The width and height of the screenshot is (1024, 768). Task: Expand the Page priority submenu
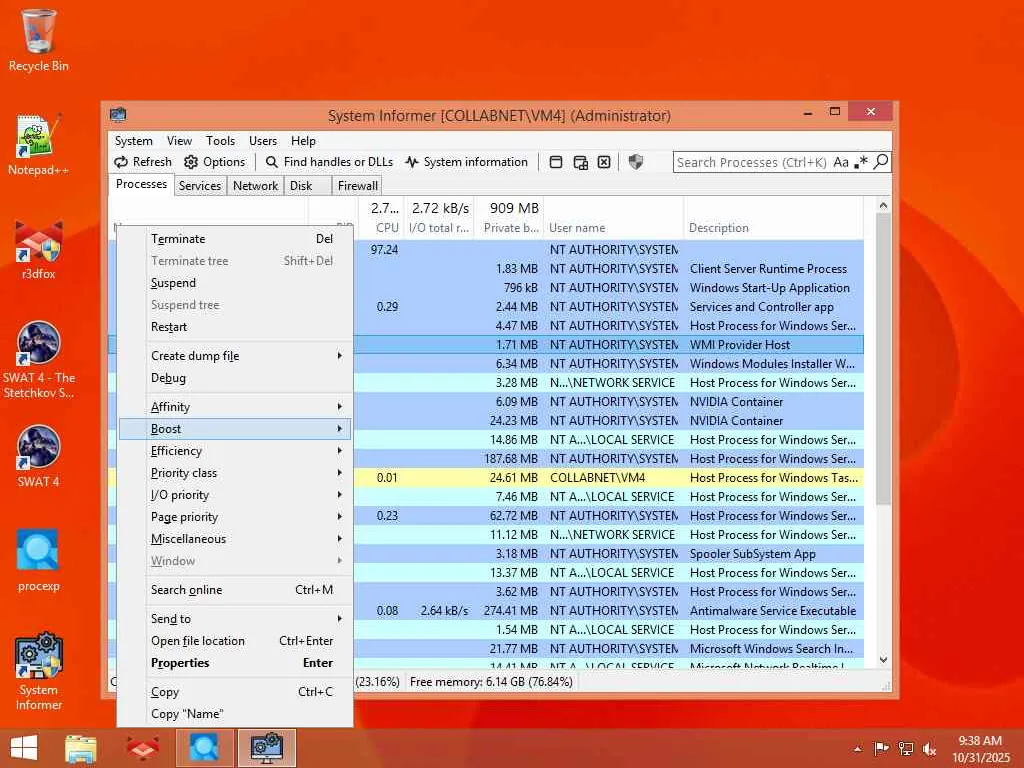[x=235, y=517]
